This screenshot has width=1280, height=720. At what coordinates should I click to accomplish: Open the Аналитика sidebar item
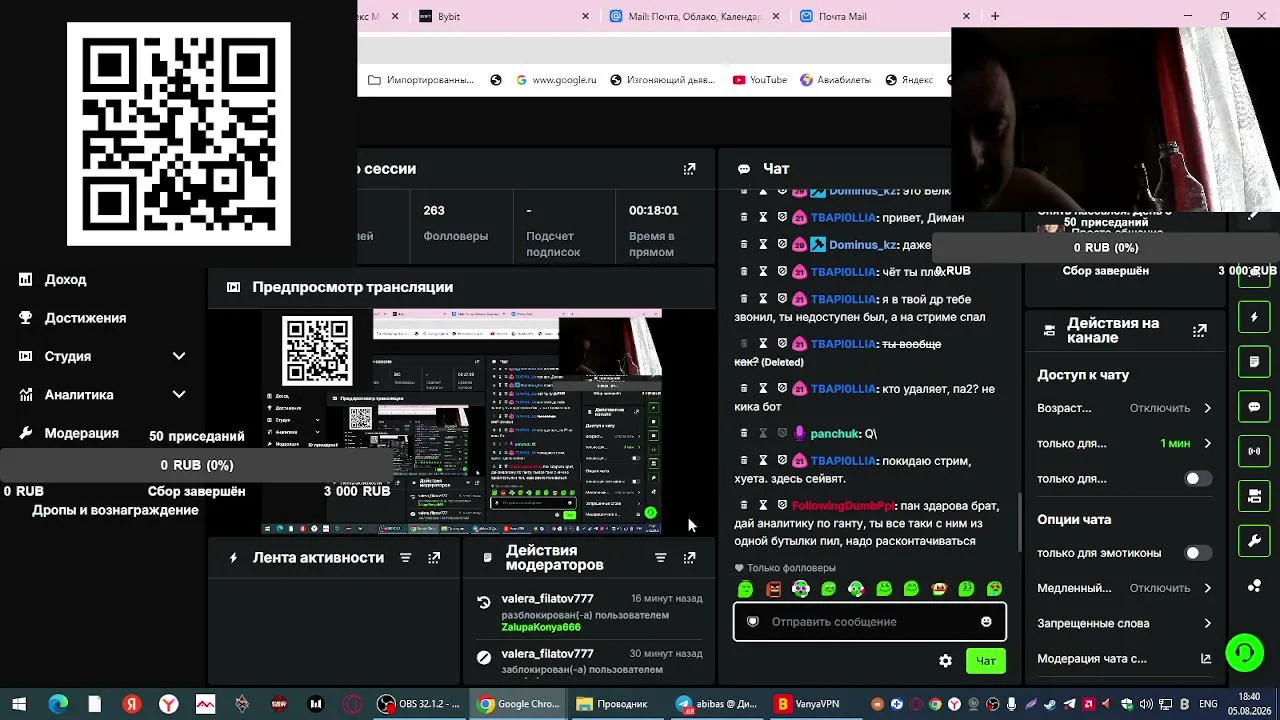tap(79, 395)
